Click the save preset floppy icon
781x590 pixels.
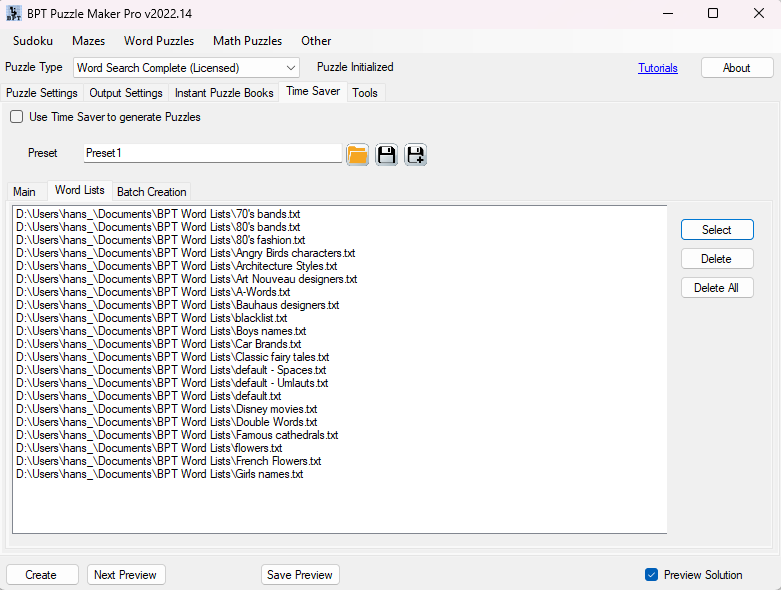point(387,154)
